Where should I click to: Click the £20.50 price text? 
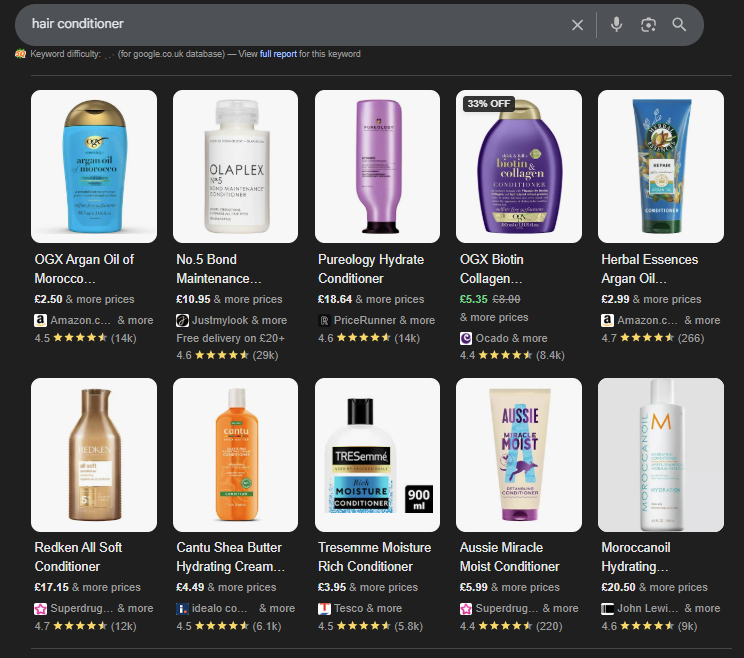click(x=618, y=587)
